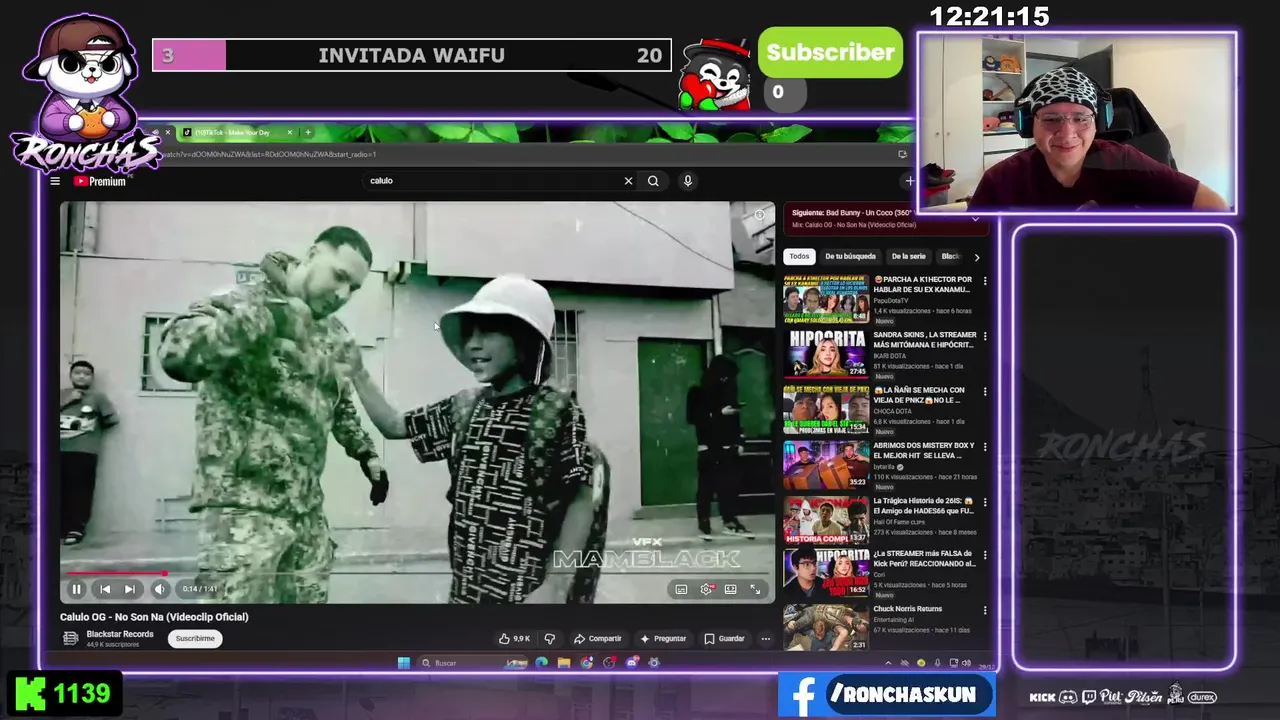Show hidden system tray icons
This screenshot has width=1280, height=720.
pos(888,663)
